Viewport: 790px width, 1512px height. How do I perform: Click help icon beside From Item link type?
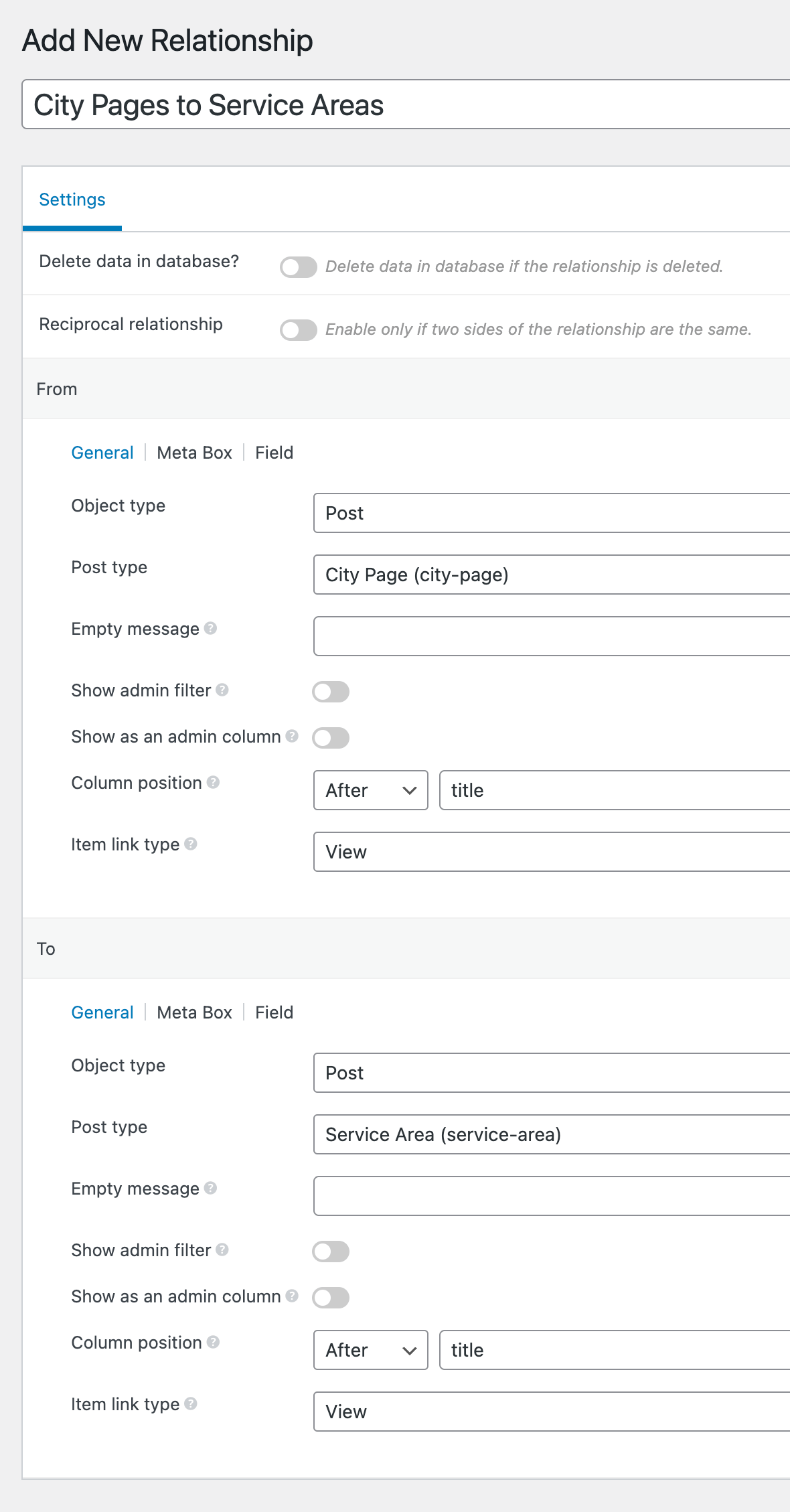tap(191, 844)
